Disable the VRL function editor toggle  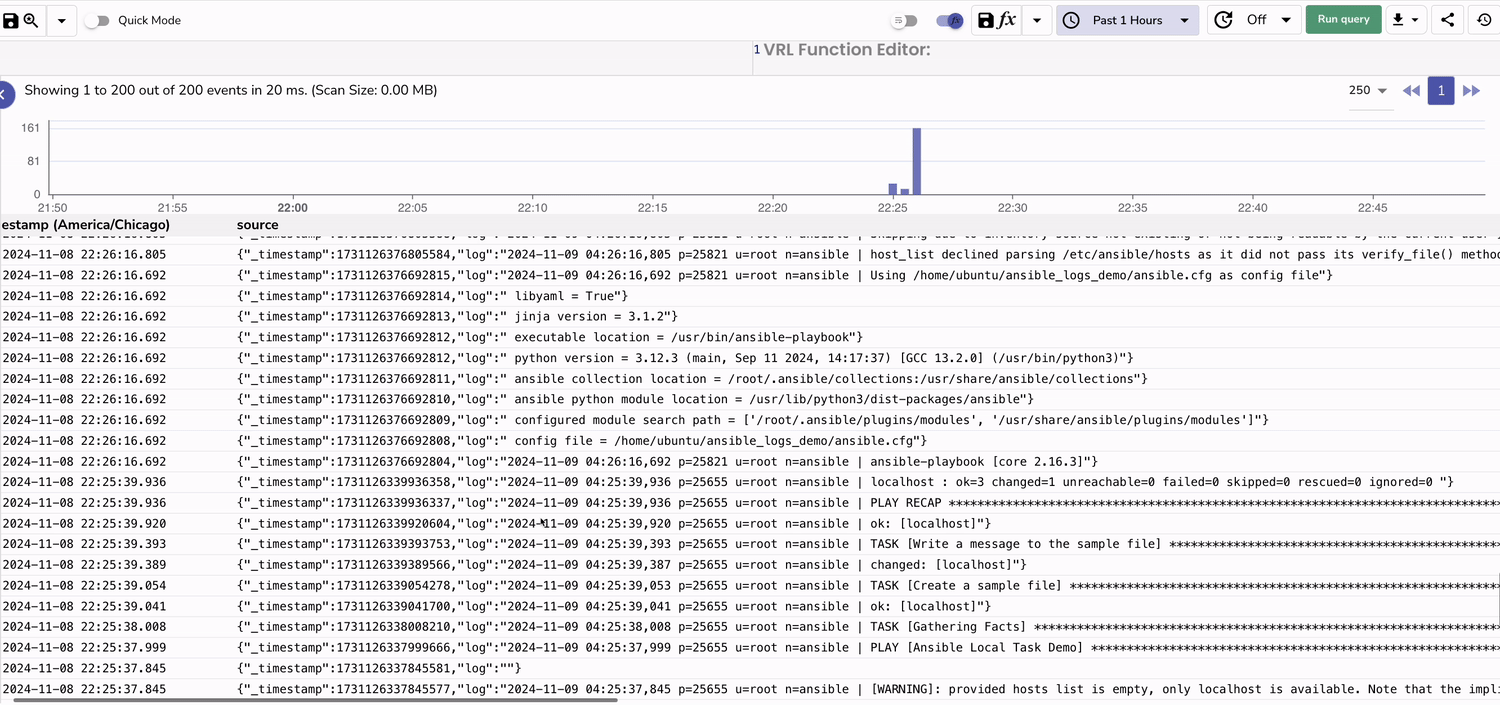[x=948, y=19]
